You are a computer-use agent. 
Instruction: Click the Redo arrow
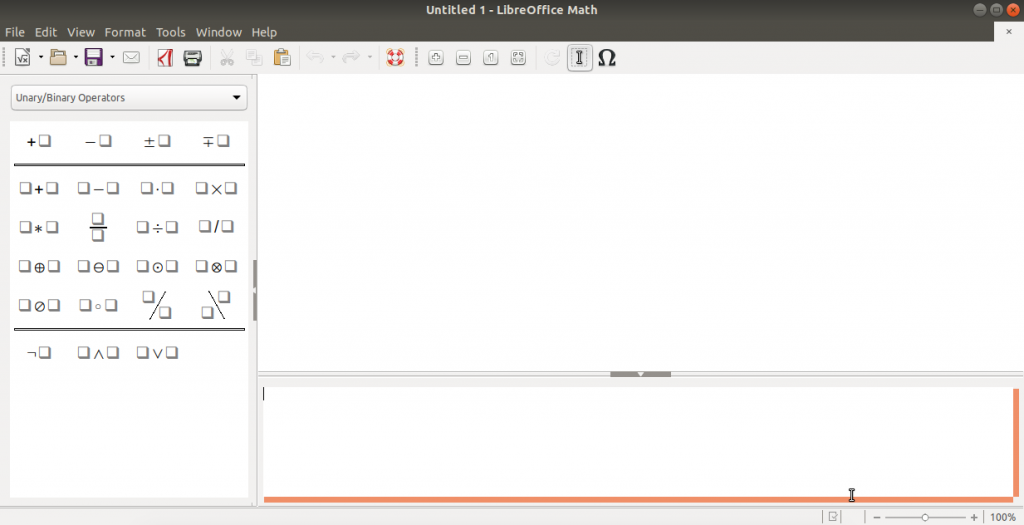[x=351, y=57]
